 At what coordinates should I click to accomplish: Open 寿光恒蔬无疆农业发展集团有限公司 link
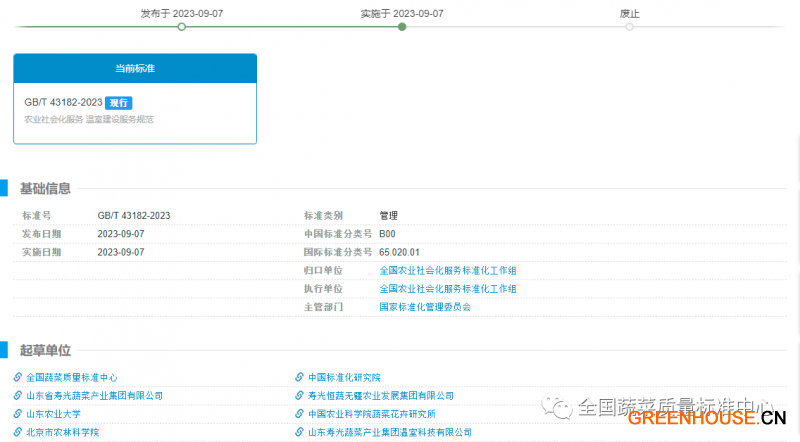[x=381, y=396]
